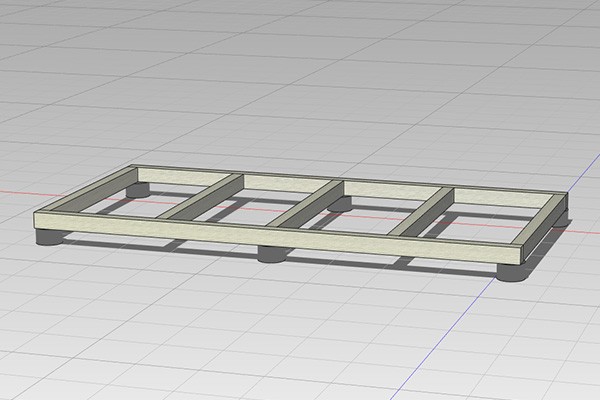The height and width of the screenshot is (400, 600).
Task: Click the front-left corner pier
Action: click(50, 240)
